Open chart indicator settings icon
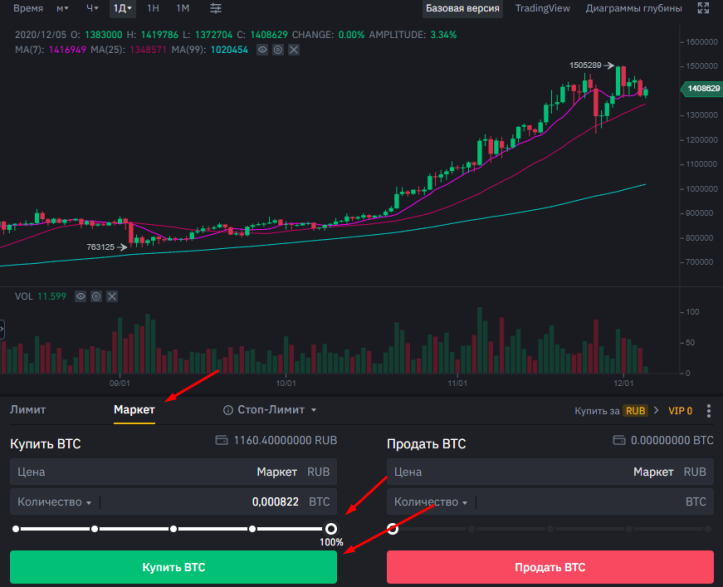This screenshot has height=587, width=723. tap(215, 8)
